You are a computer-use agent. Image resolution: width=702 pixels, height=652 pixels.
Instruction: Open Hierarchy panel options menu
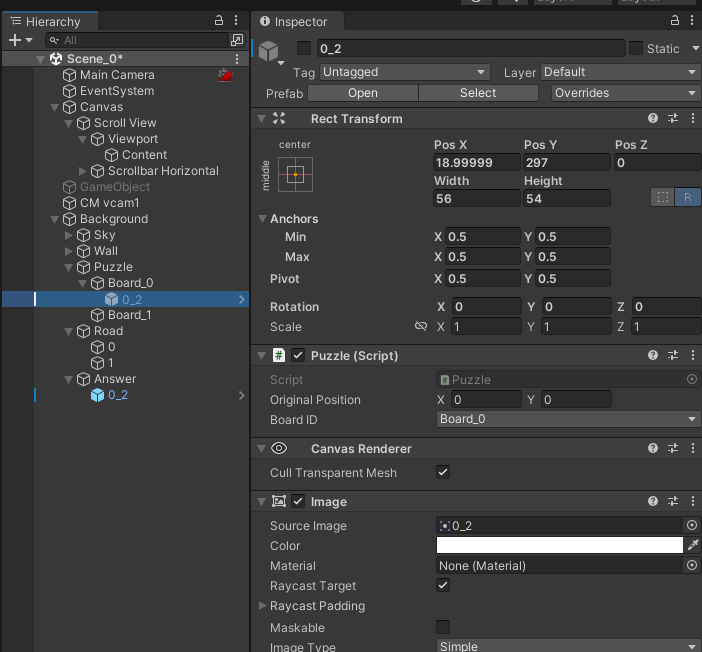click(x=236, y=20)
